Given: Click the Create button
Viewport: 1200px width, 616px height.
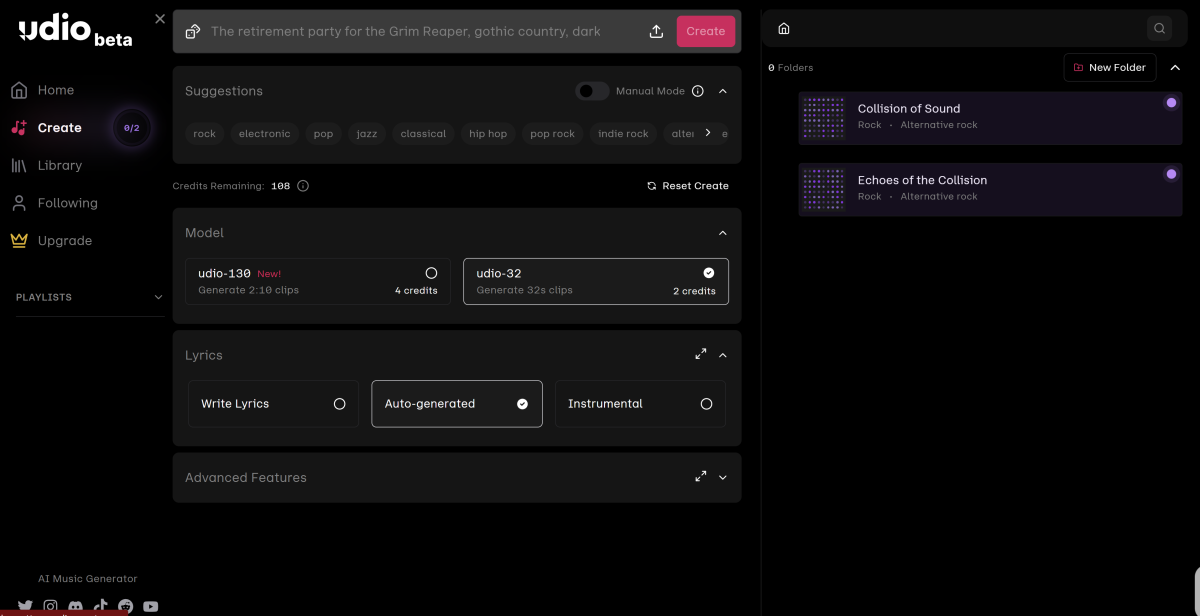Looking at the screenshot, I should pyautogui.click(x=705, y=31).
